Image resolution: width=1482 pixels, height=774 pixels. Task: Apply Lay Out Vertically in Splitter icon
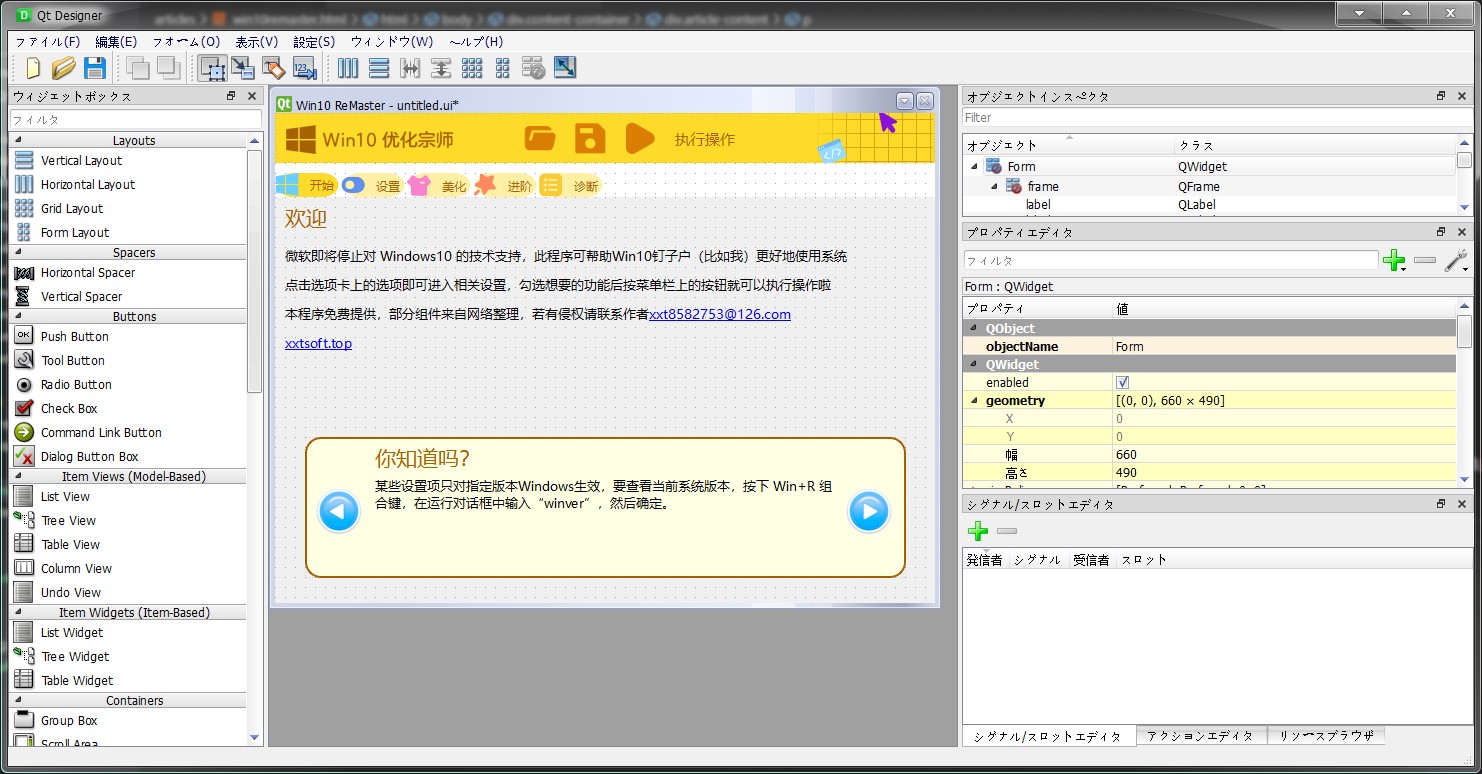coord(441,68)
